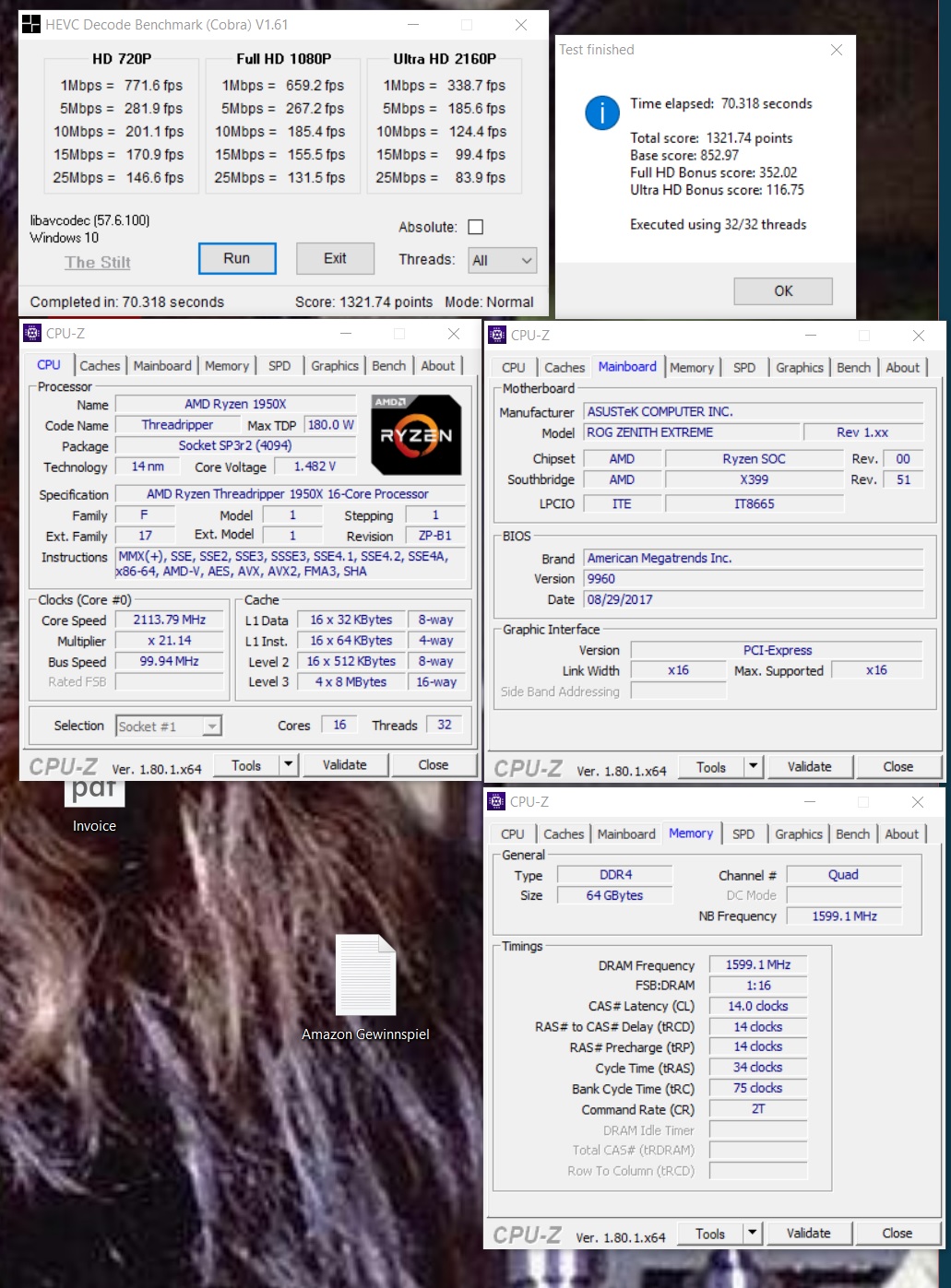Click the BIOS date 08/29/2017 field
Viewport: 951px width, 1288px height.
[x=754, y=599]
